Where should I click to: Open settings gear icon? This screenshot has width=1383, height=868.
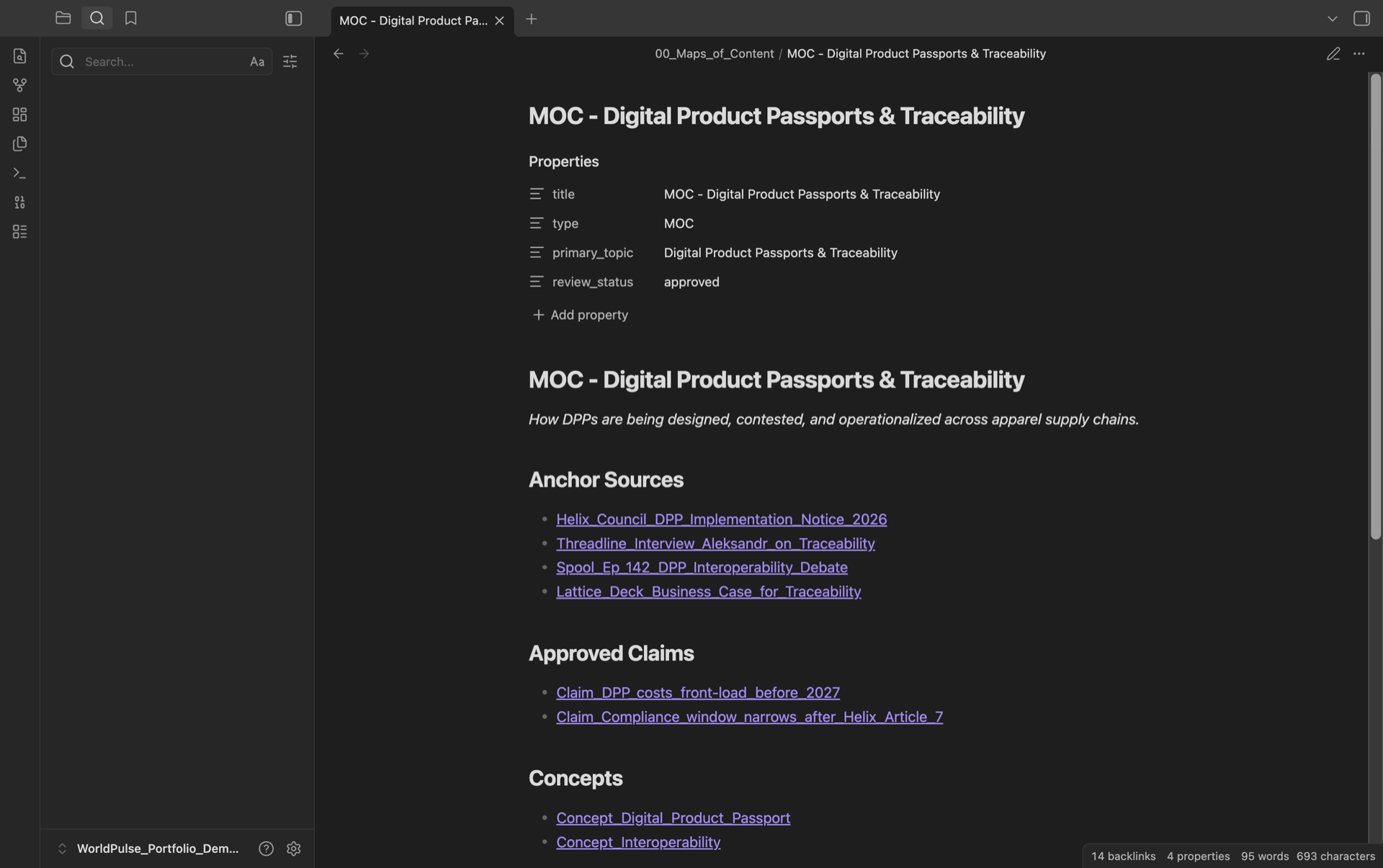(293, 849)
